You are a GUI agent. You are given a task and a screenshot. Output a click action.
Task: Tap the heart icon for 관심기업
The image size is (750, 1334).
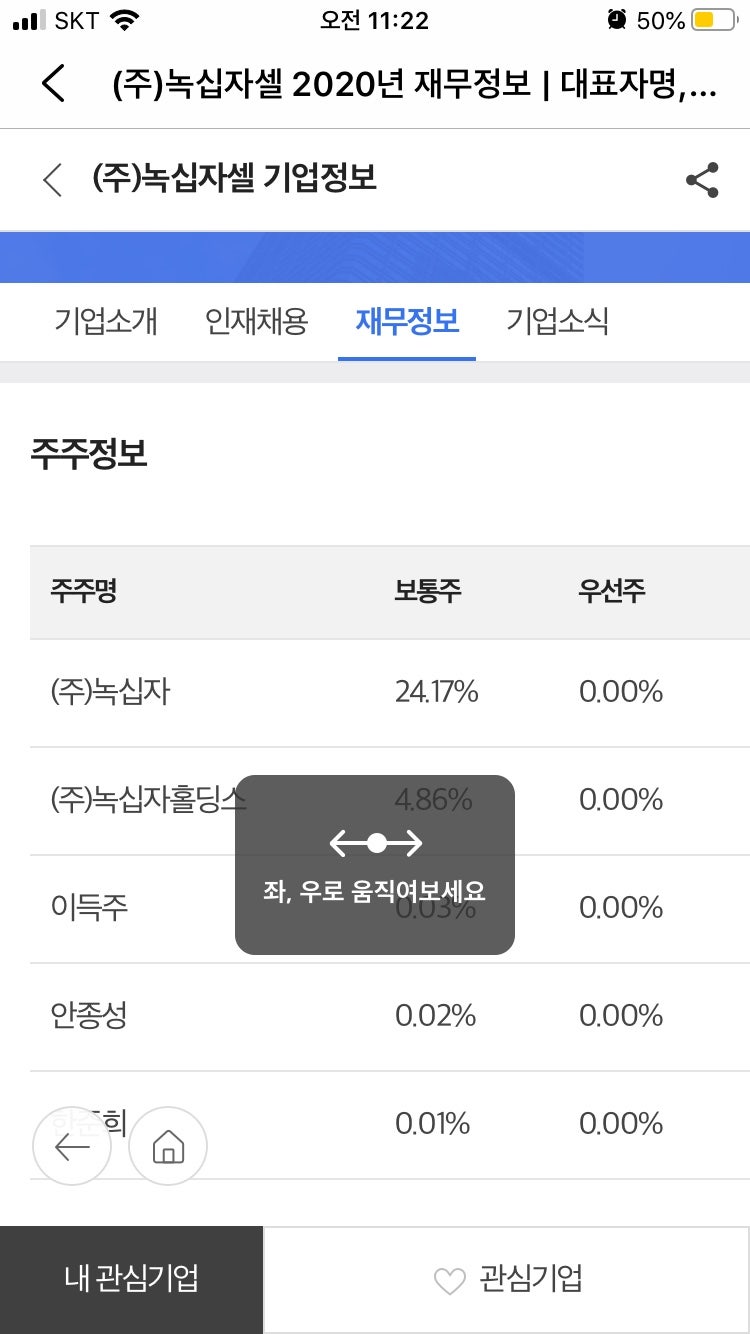[x=450, y=1280]
